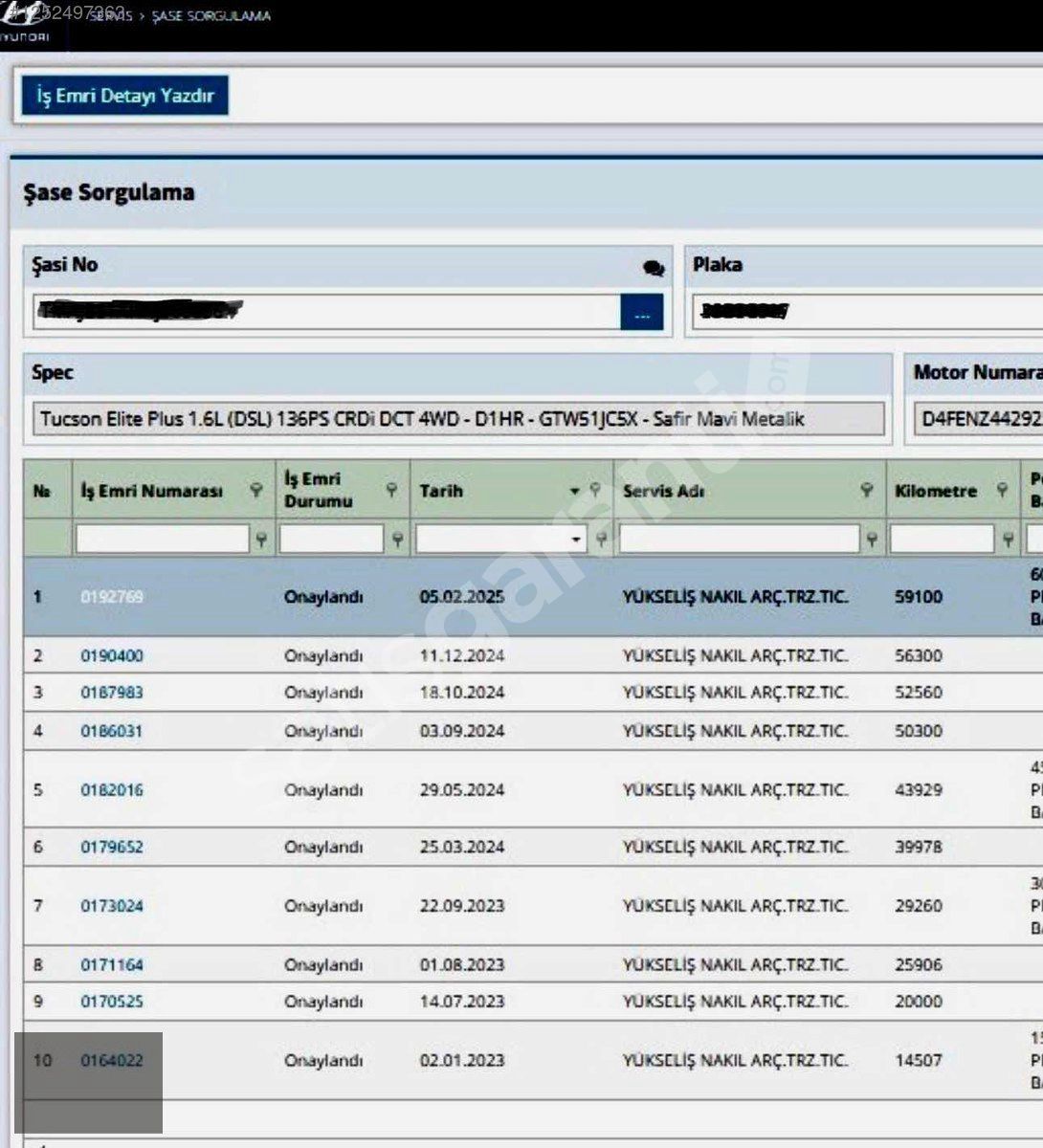Viewport: 1043px width, 1148px height.
Task: Open filter pin in Kilometre column header
Action: tap(1002, 490)
